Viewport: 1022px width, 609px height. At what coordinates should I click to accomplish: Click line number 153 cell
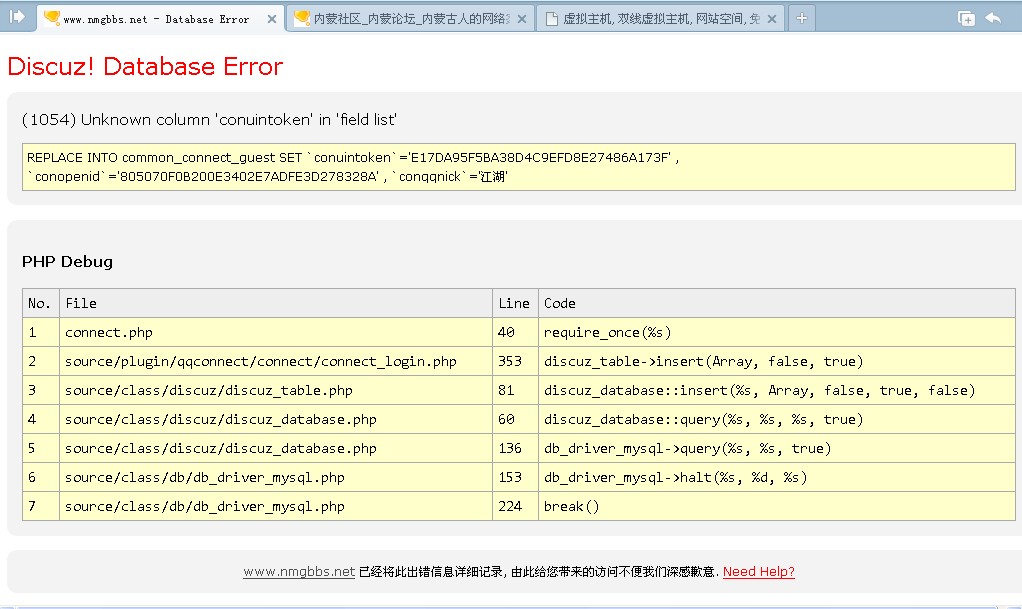[x=516, y=477]
